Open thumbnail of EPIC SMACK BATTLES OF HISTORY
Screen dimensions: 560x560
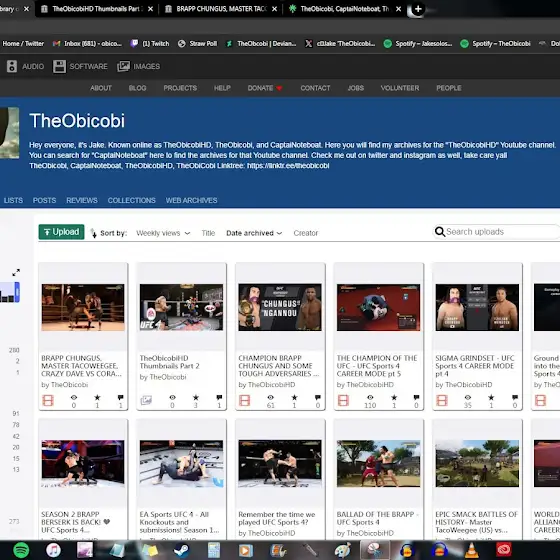coord(477,463)
